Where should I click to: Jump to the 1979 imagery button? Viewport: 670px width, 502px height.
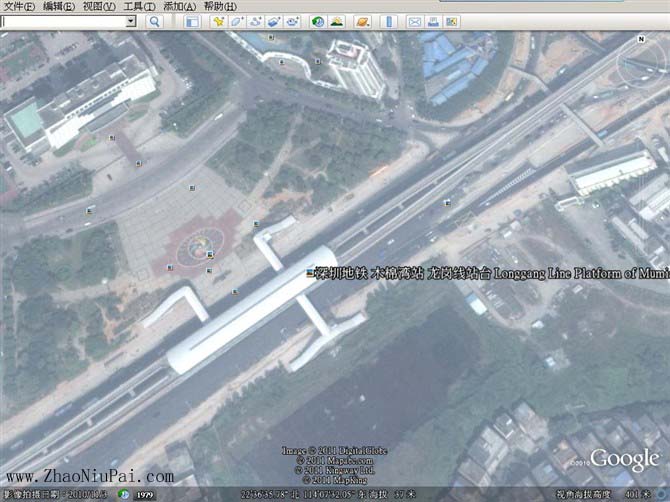point(144,495)
